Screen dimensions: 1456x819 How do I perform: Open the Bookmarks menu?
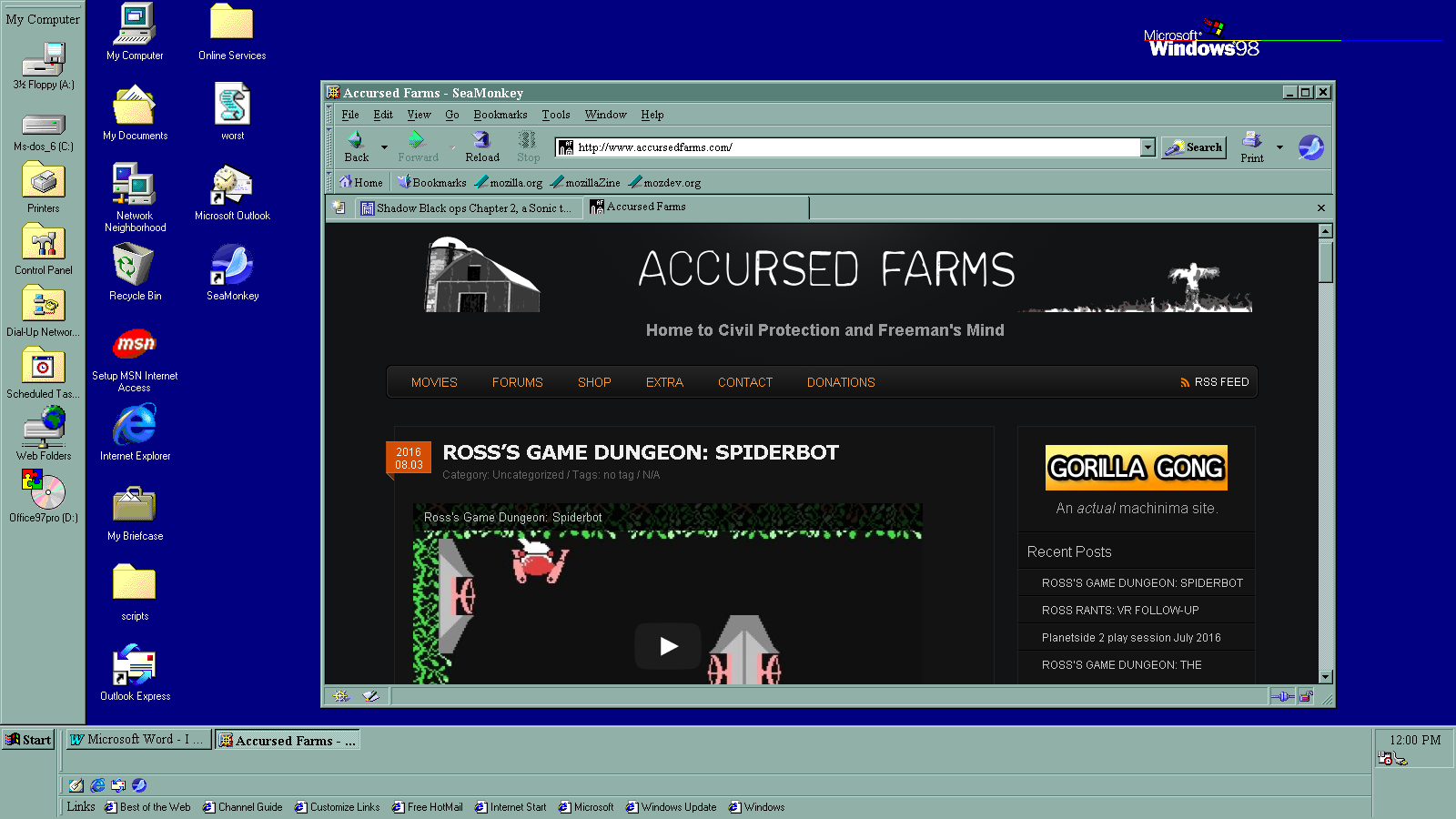[500, 115]
